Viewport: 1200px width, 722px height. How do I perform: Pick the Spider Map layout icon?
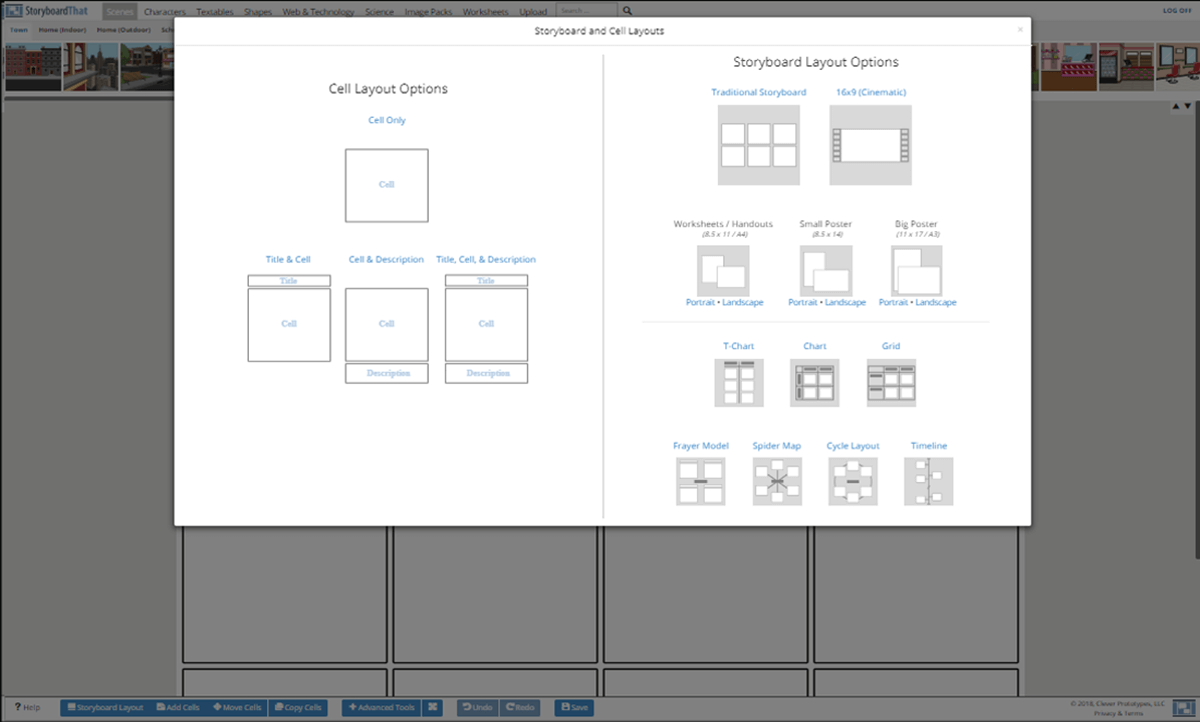(777, 482)
